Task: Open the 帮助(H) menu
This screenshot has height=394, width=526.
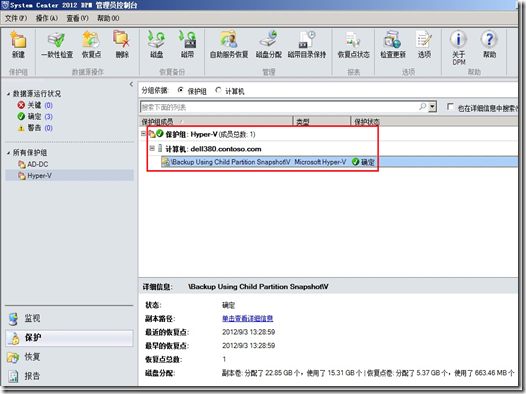Action: click(108, 18)
